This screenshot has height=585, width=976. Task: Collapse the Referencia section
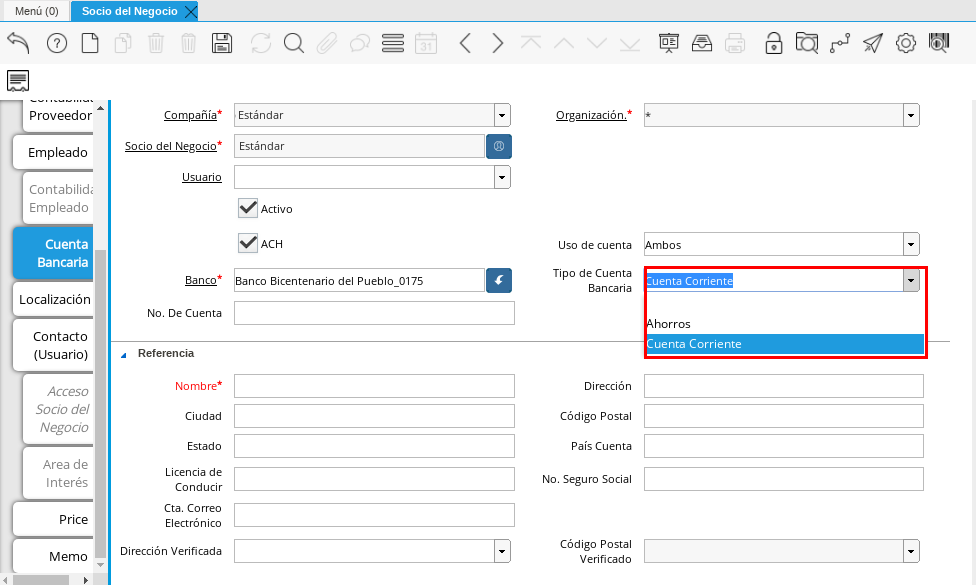pos(125,353)
